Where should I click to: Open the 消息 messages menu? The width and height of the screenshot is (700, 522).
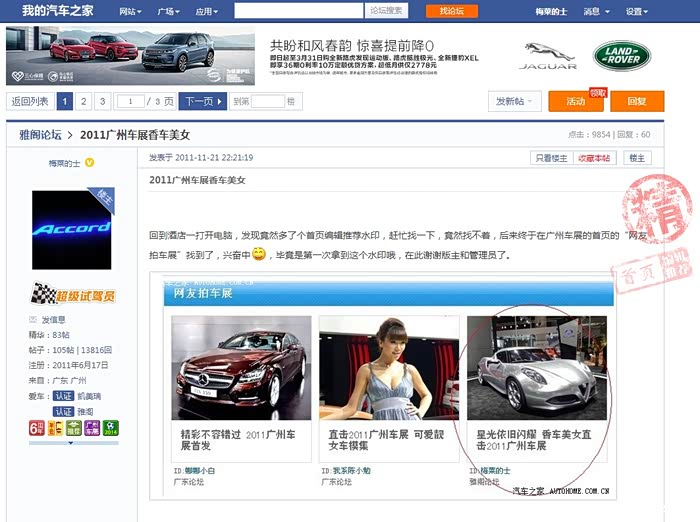click(x=595, y=11)
